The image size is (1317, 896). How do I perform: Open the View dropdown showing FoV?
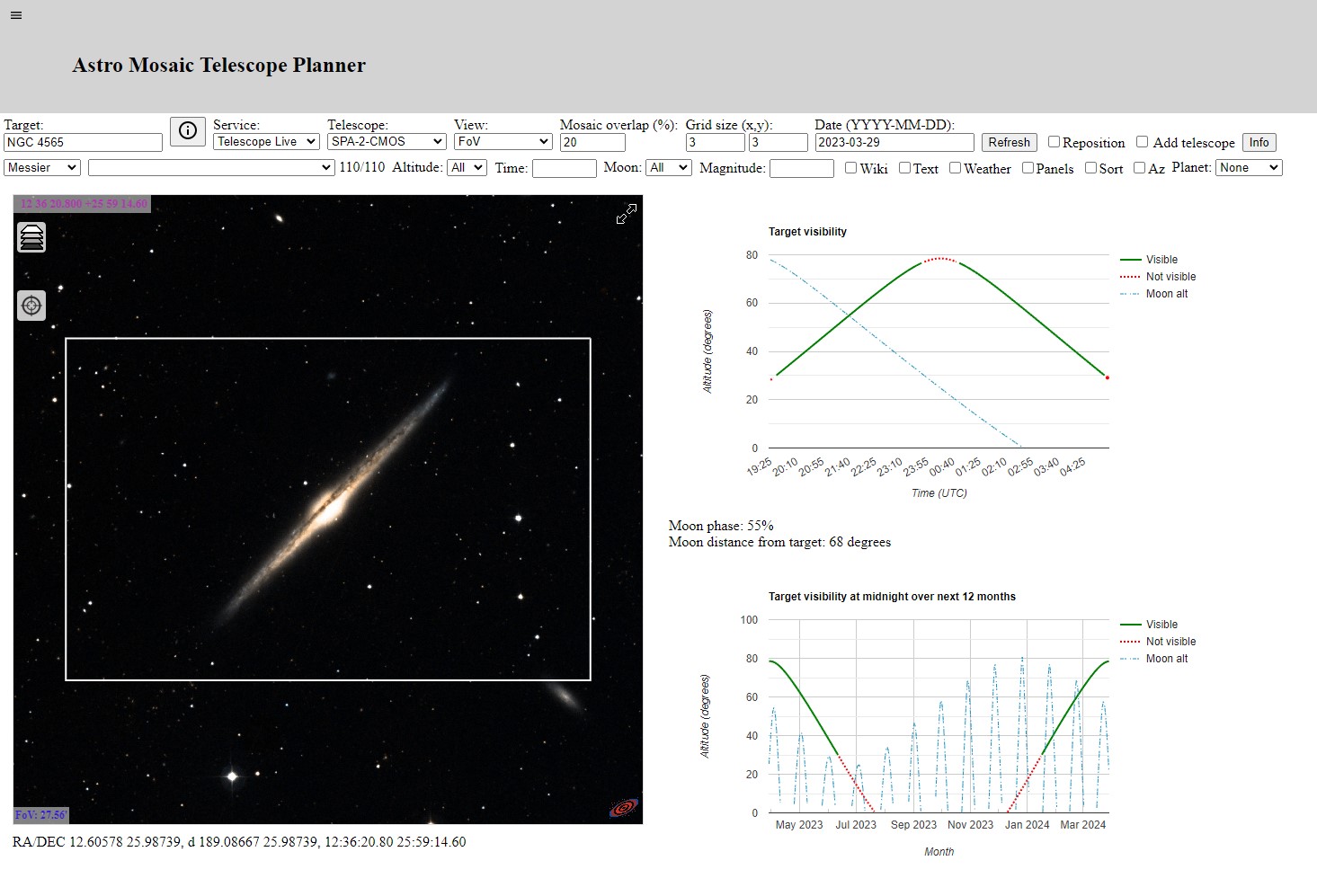pos(503,142)
